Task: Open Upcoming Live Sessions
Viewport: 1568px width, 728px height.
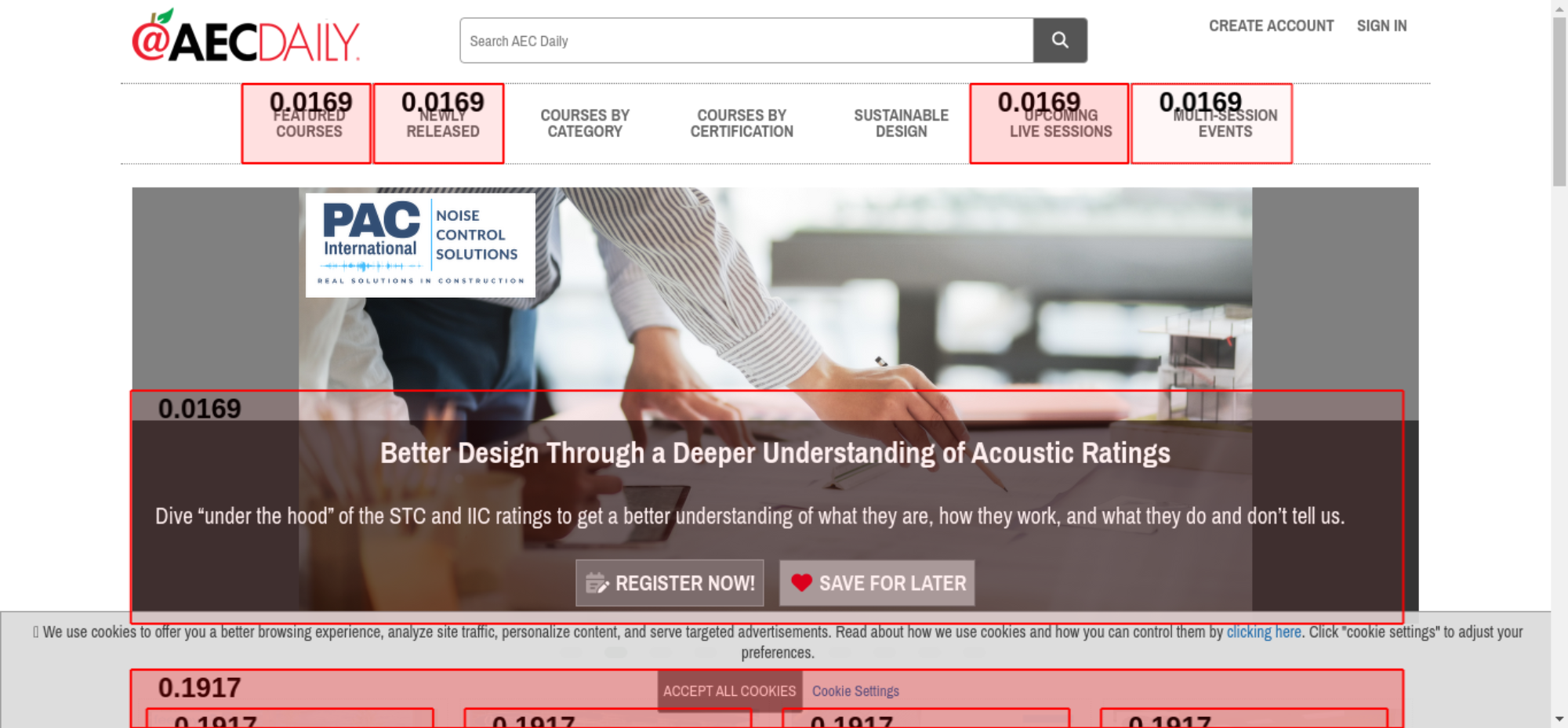Action: click(x=1060, y=124)
